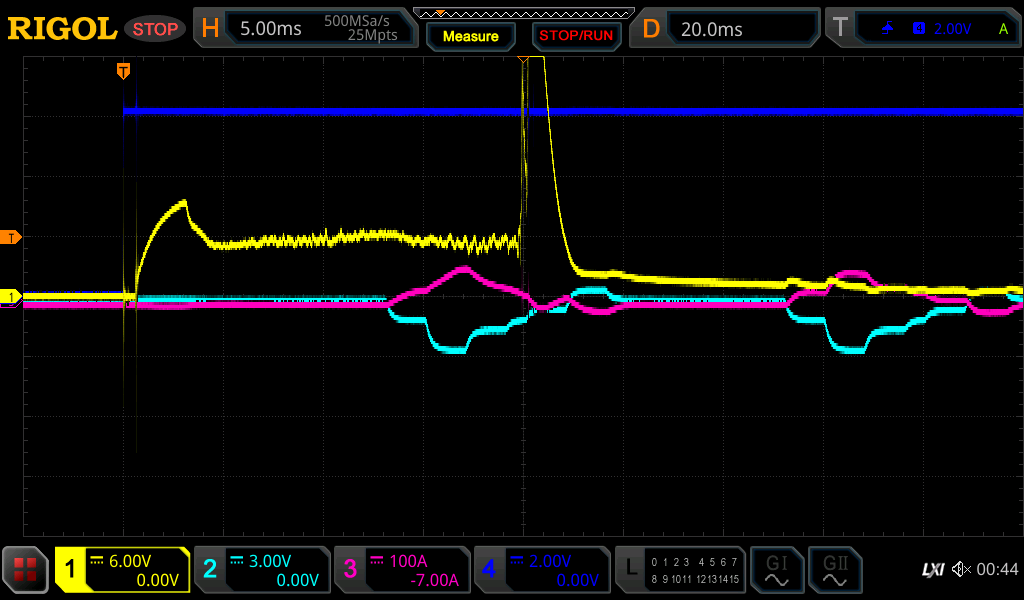This screenshot has width=1024, height=600.
Task: Click the LXI network status icon
Action: point(932,570)
